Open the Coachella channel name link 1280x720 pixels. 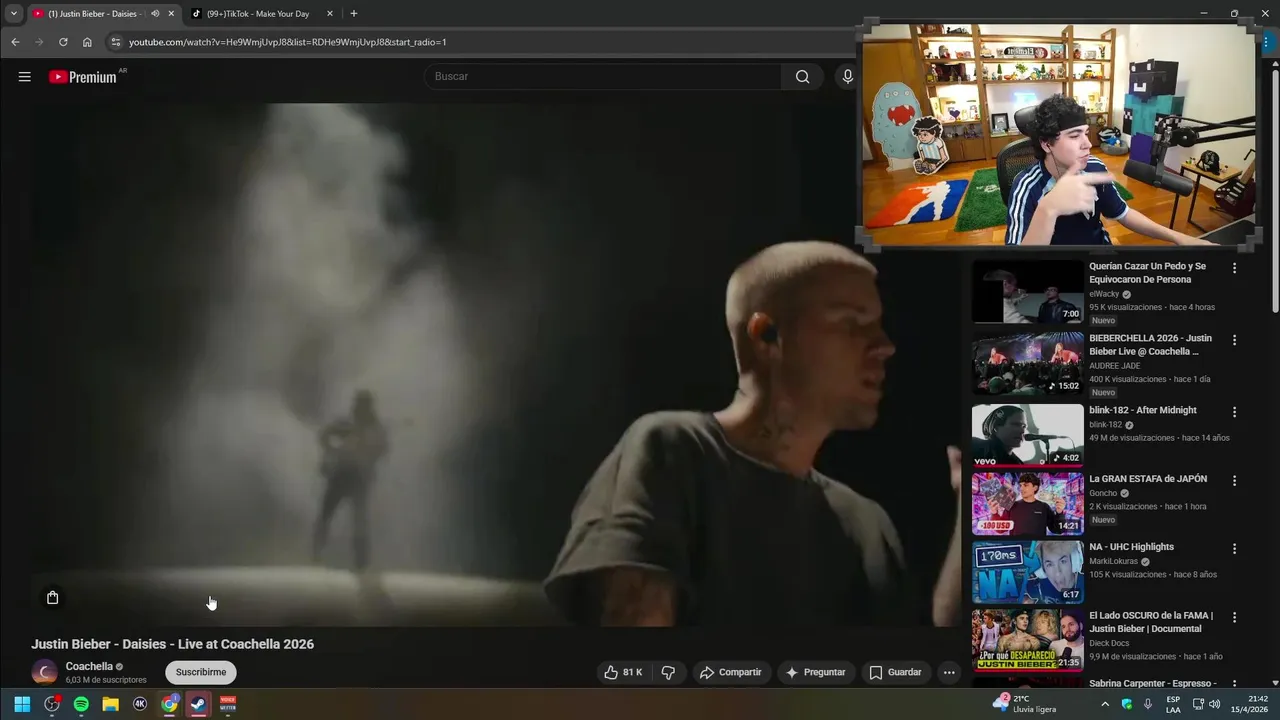pyautogui.click(x=89, y=666)
